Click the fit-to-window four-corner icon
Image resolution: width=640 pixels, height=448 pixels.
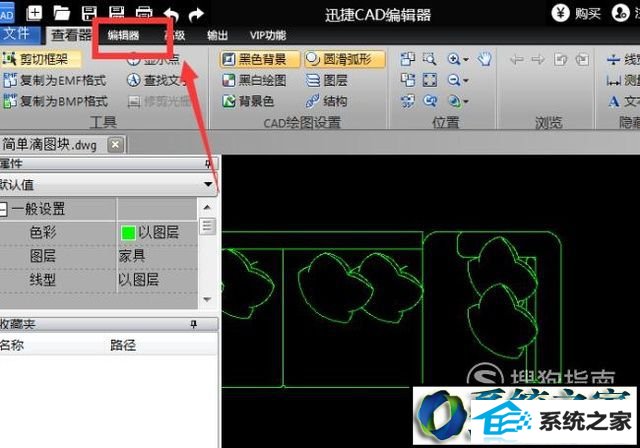click(429, 80)
